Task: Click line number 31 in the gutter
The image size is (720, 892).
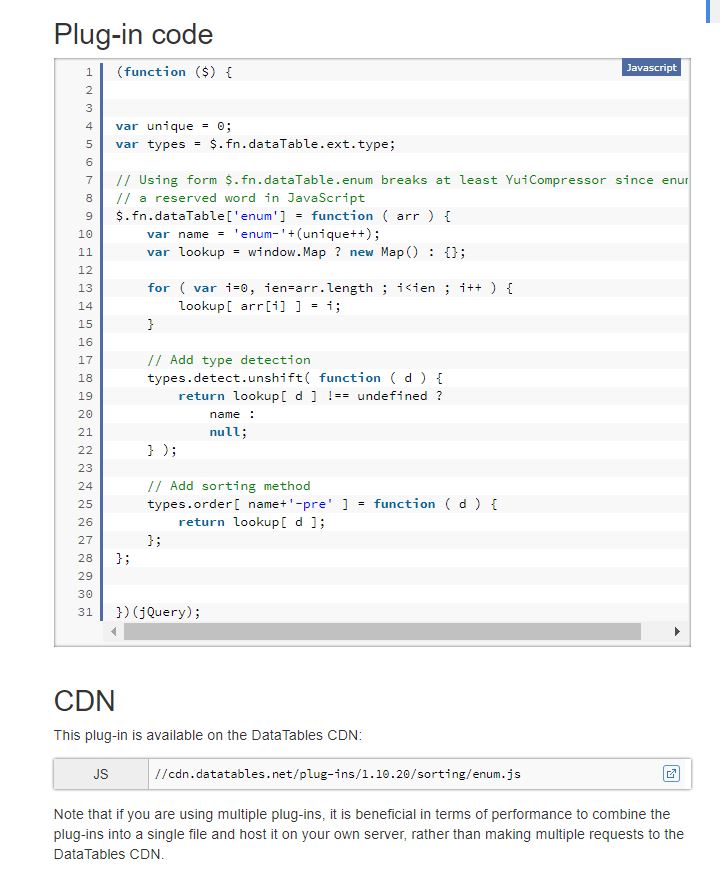Action: [x=85, y=612]
